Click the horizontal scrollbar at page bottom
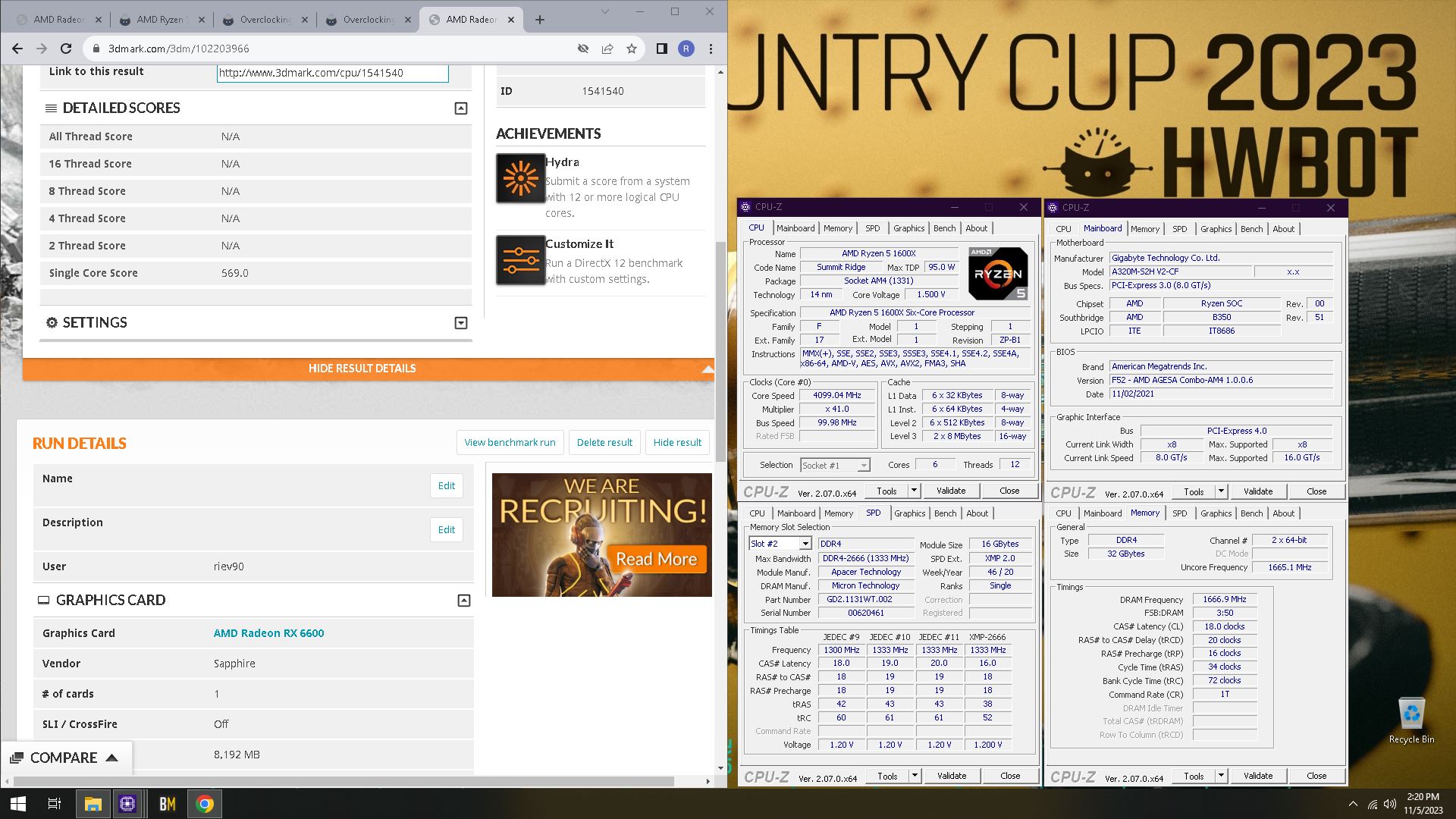Viewport: 1456px width, 819px height. [x=344, y=781]
